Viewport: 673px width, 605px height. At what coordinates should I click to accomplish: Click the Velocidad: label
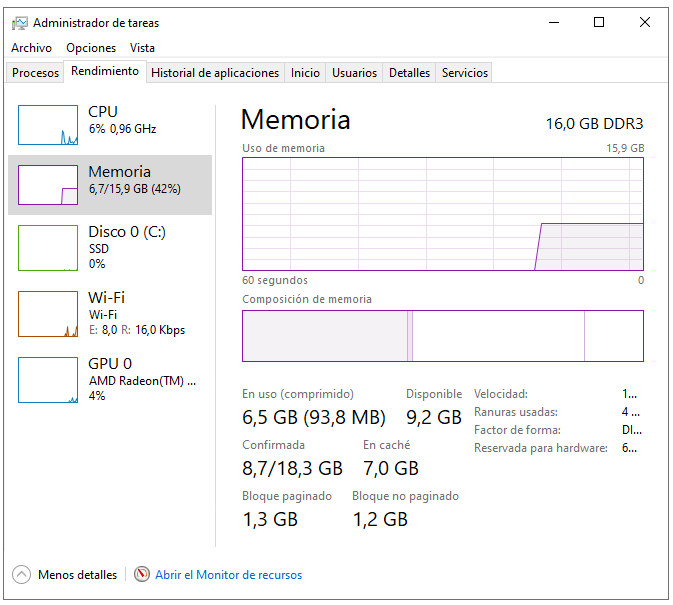pyautogui.click(x=501, y=394)
